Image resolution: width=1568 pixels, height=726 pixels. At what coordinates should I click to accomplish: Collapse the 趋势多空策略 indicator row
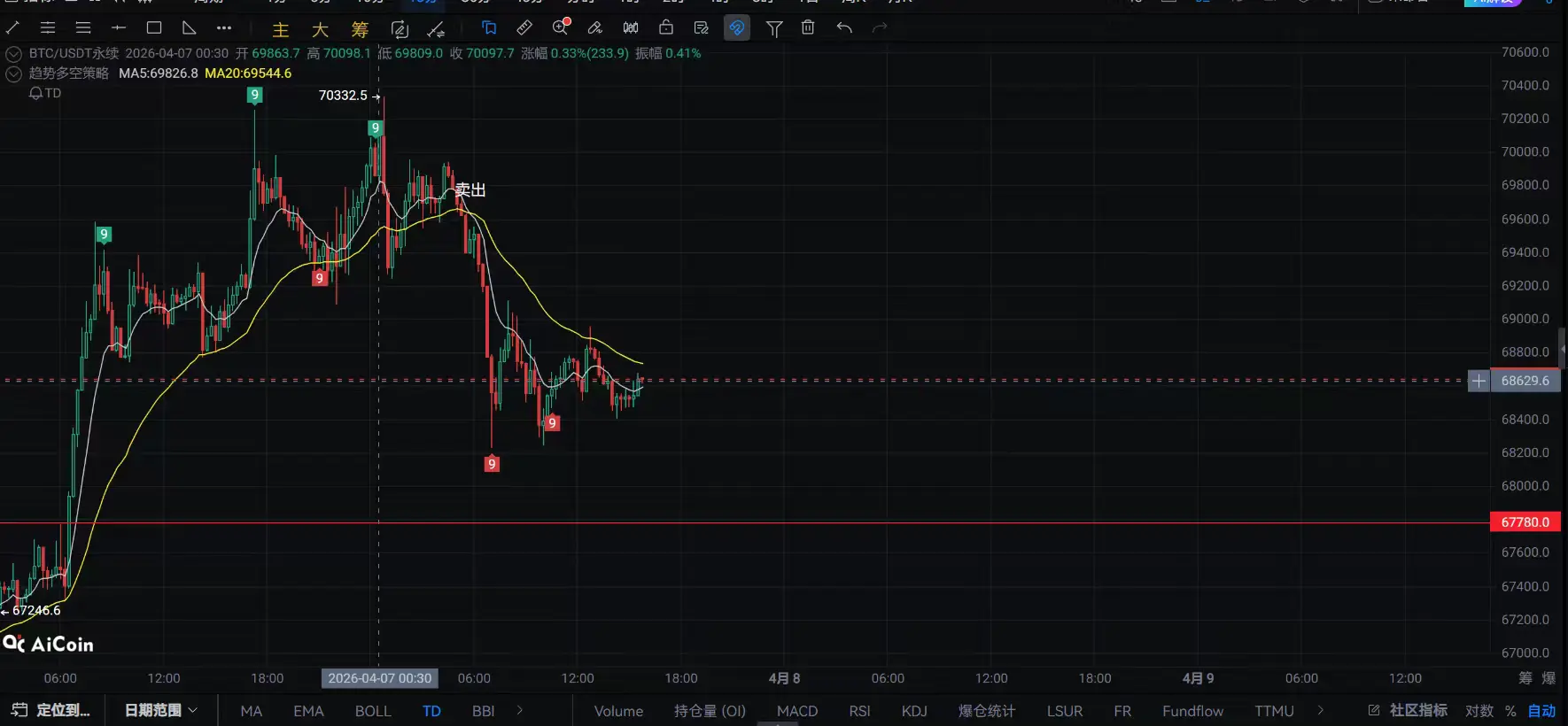click(13, 73)
